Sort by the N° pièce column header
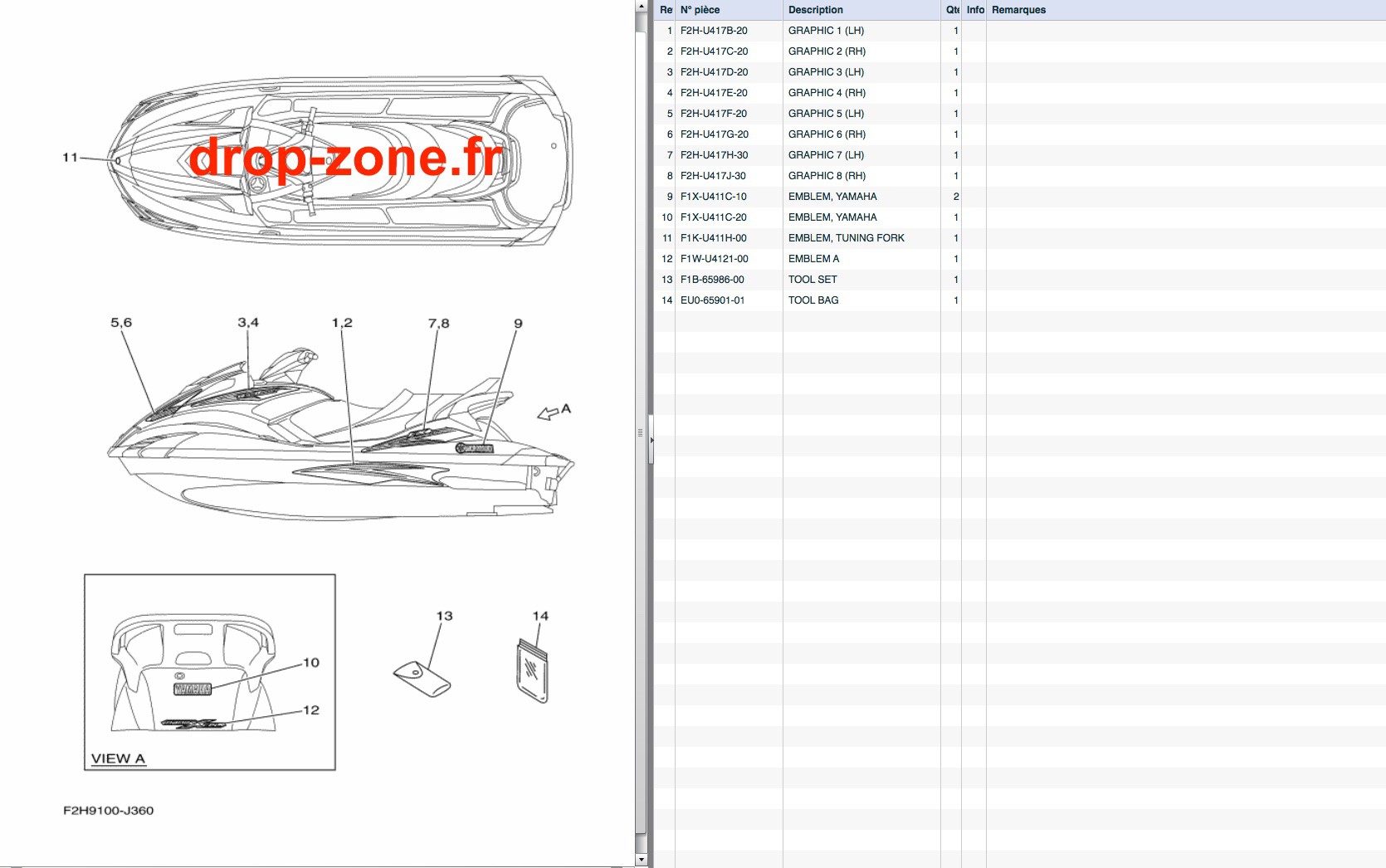The height and width of the screenshot is (868, 1386). 729,10
